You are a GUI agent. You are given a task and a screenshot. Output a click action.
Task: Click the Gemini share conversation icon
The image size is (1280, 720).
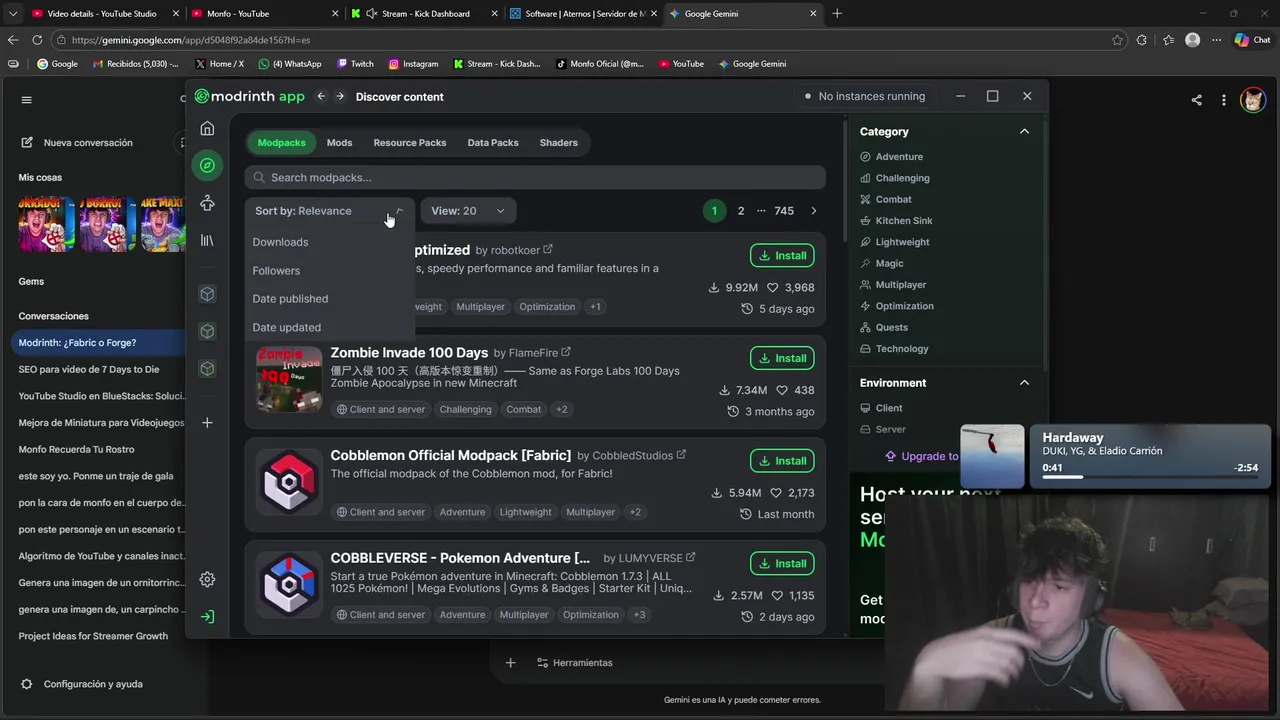coord(1196,100)
